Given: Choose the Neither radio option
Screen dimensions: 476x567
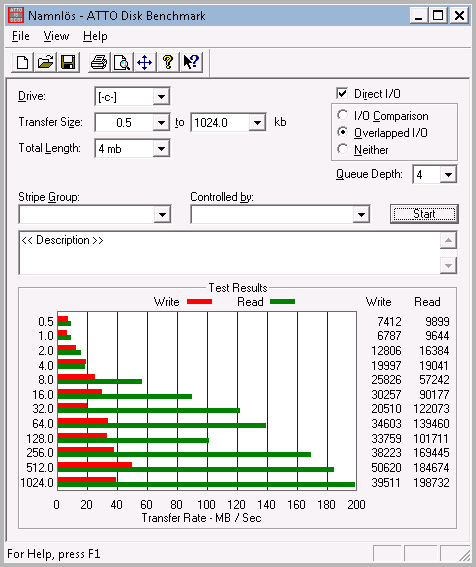Looking at the screenshot, I should pos(342,149).
